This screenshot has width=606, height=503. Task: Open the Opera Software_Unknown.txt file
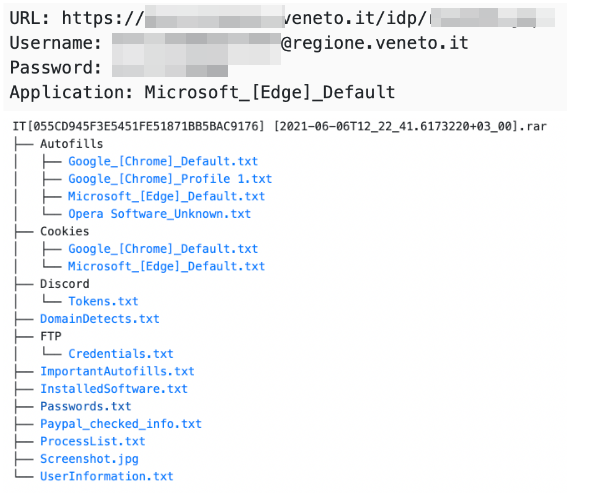pyautogui.click(x=159, y=214)
